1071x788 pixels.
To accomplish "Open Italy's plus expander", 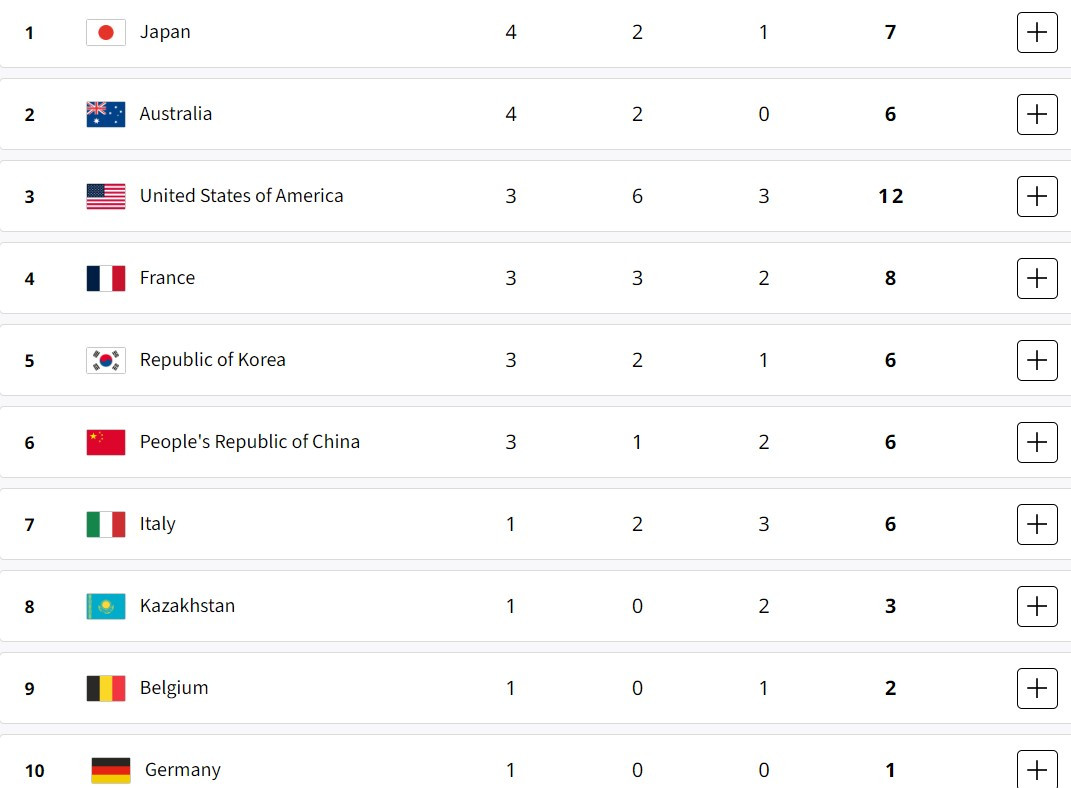I will (x=1037, y=524).
